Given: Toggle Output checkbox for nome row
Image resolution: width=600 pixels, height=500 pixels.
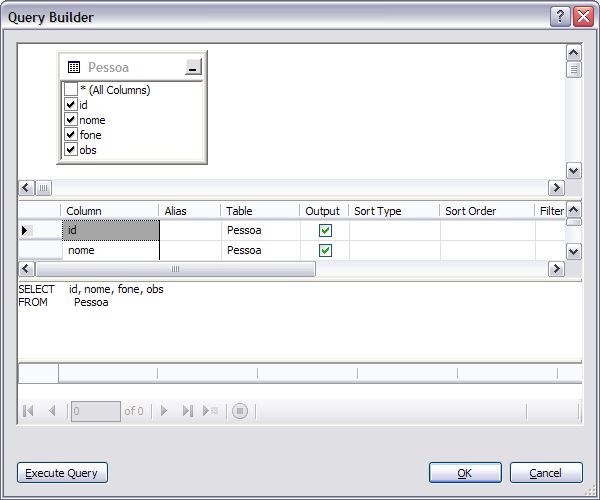Looking at the screenshot, I should click(325, 251).
